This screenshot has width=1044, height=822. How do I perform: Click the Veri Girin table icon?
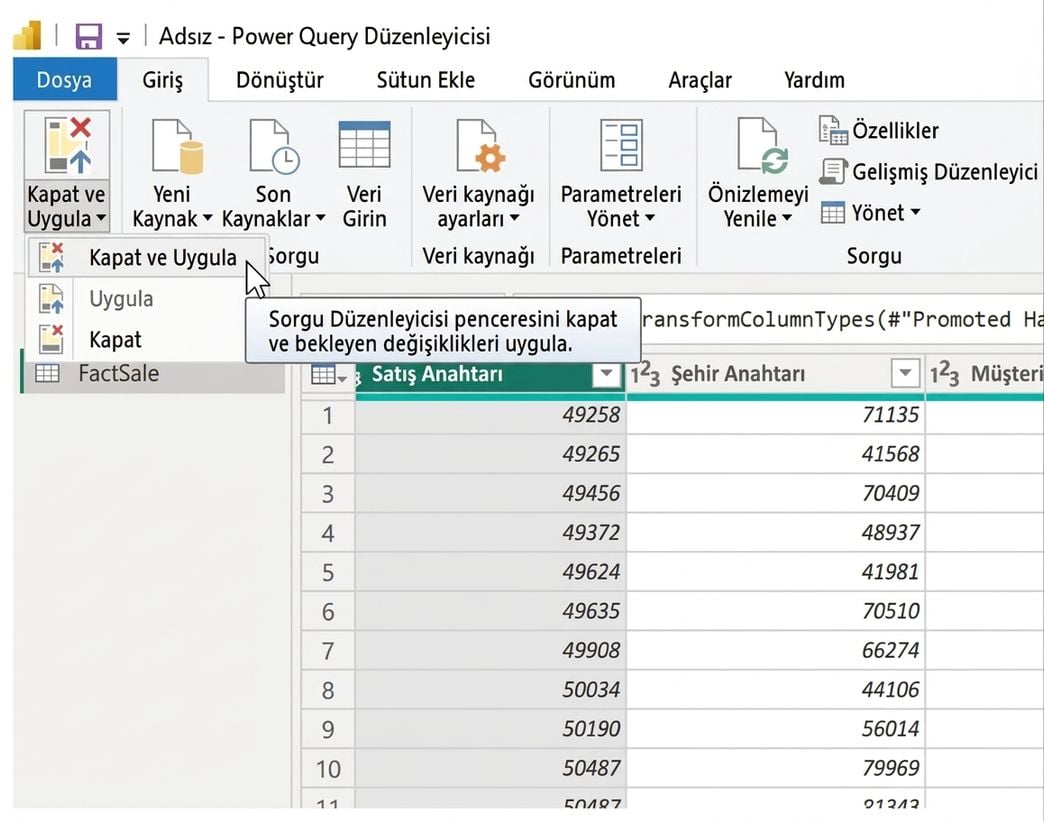pos(364,144)
